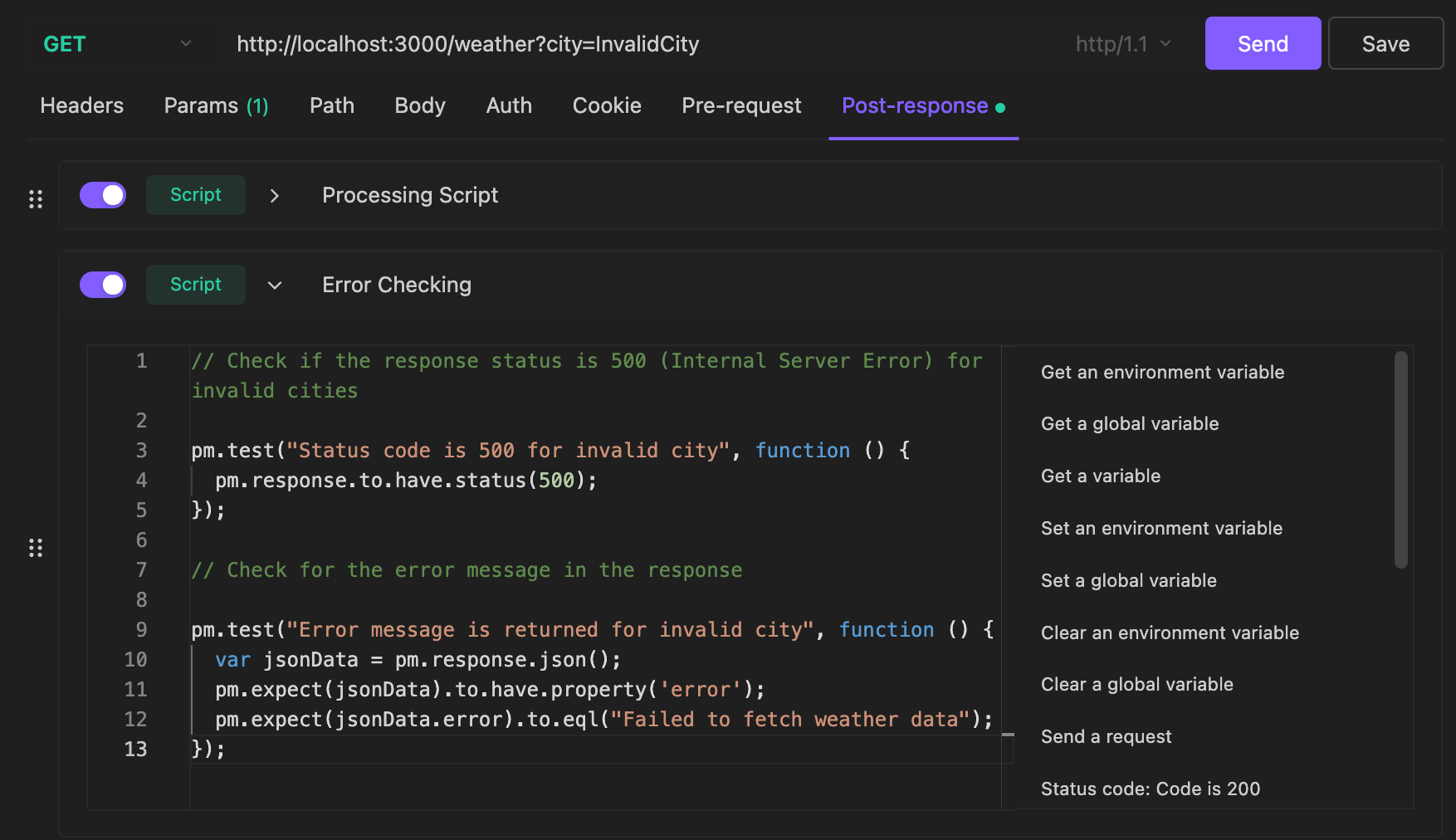Screen dimensions: 1456x840
Task: Click the Save button
Action: (1385, 43)
